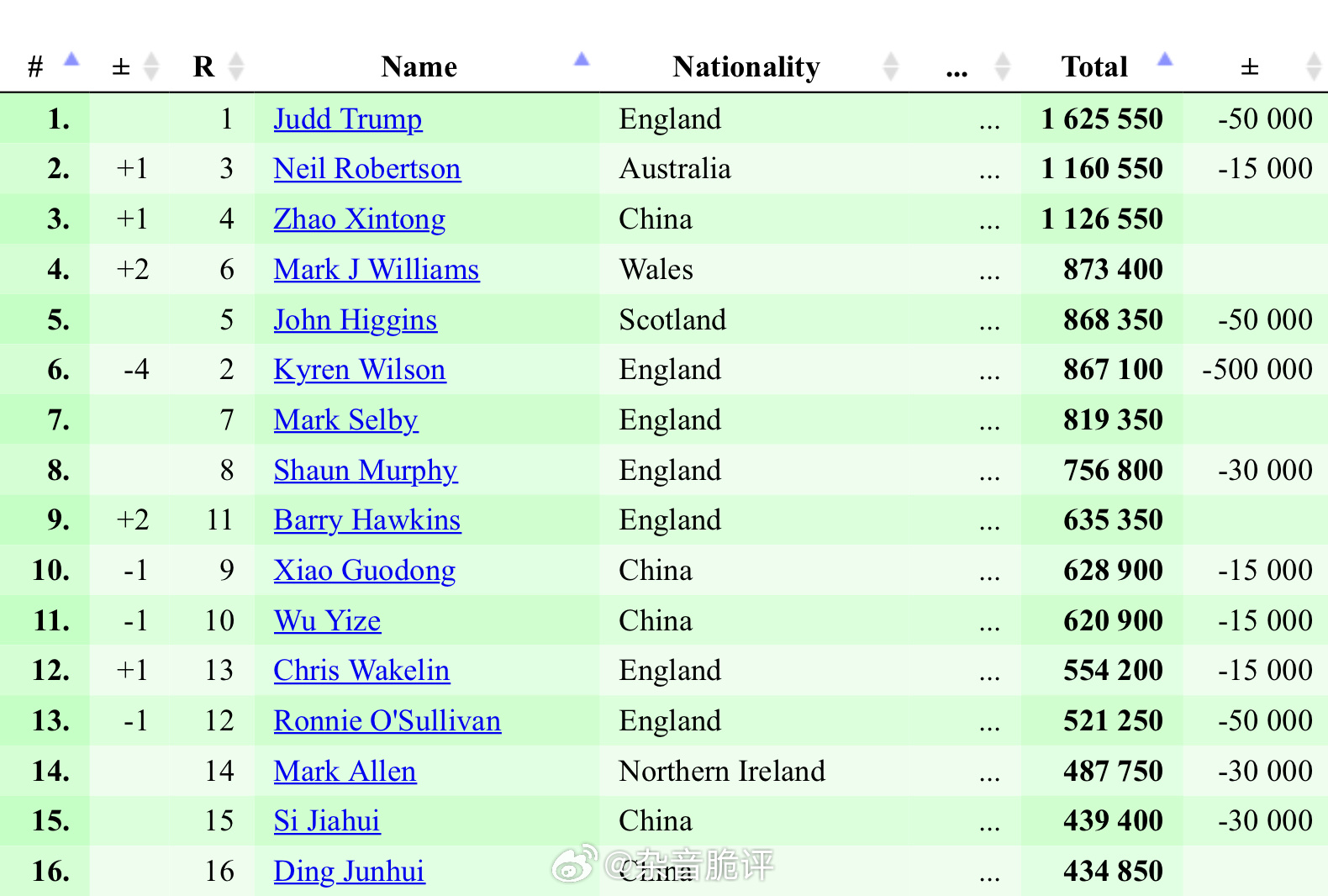This screenshot has width=1328, height=896.
Task: Sort the ellipsis column with its arrows
Action: point(1002,66)
